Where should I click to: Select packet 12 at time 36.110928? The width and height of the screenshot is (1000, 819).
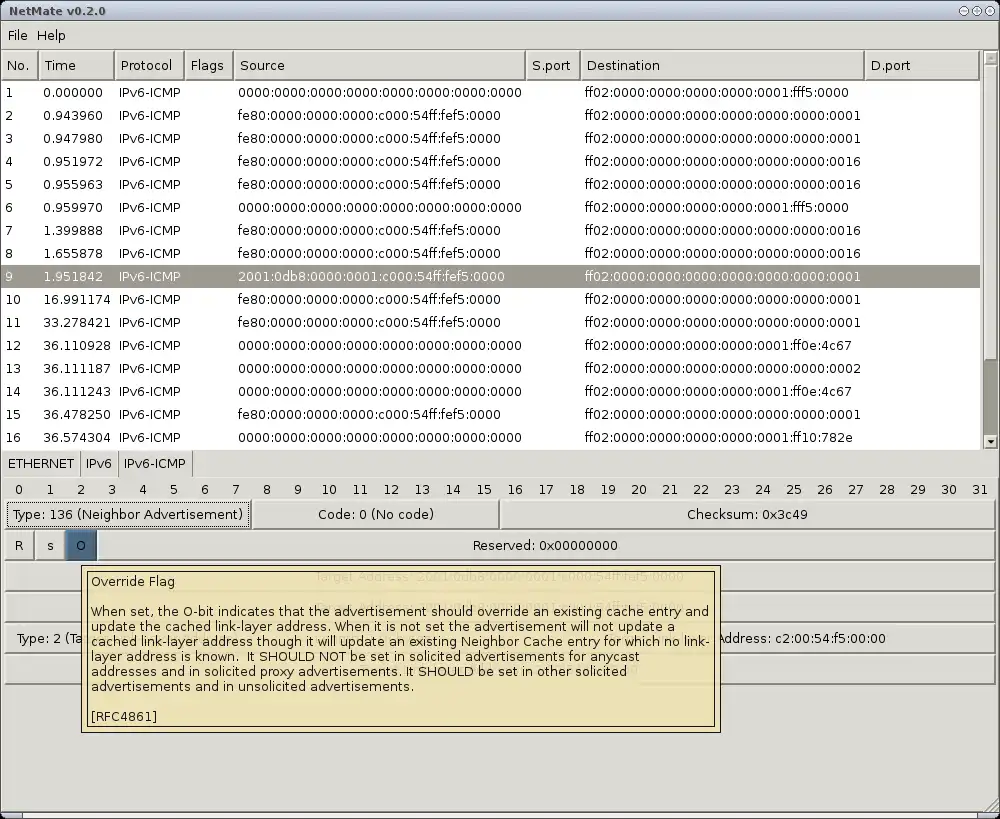(490, 345)
